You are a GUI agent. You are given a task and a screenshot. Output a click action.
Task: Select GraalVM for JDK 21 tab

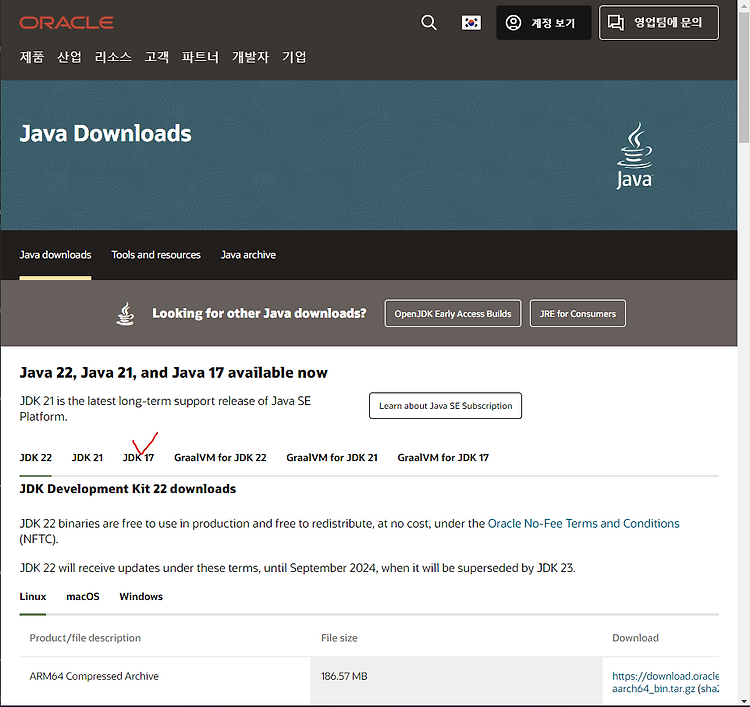[x=332, y=458]
